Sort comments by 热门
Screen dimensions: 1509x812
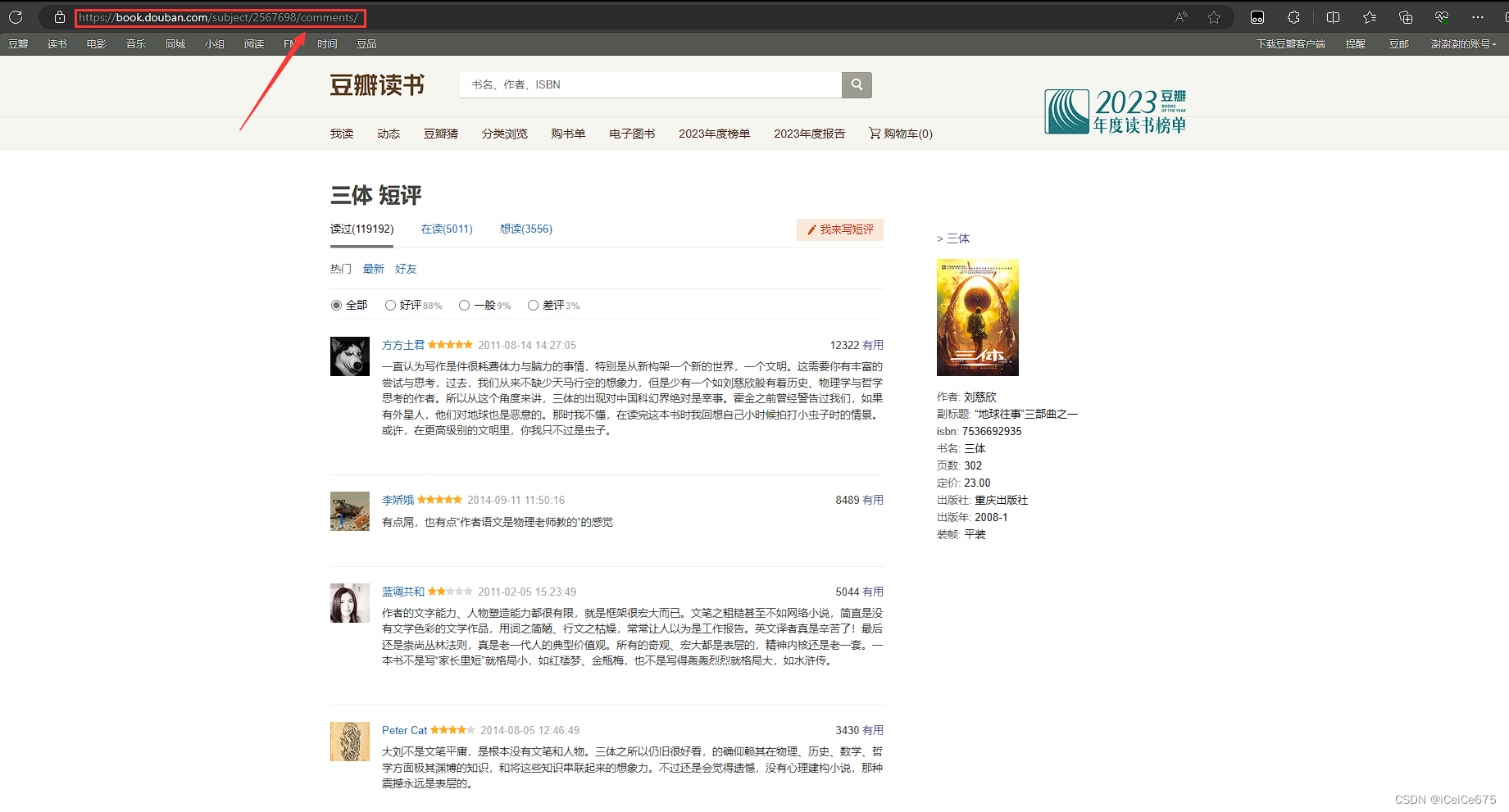coord(341,269)
